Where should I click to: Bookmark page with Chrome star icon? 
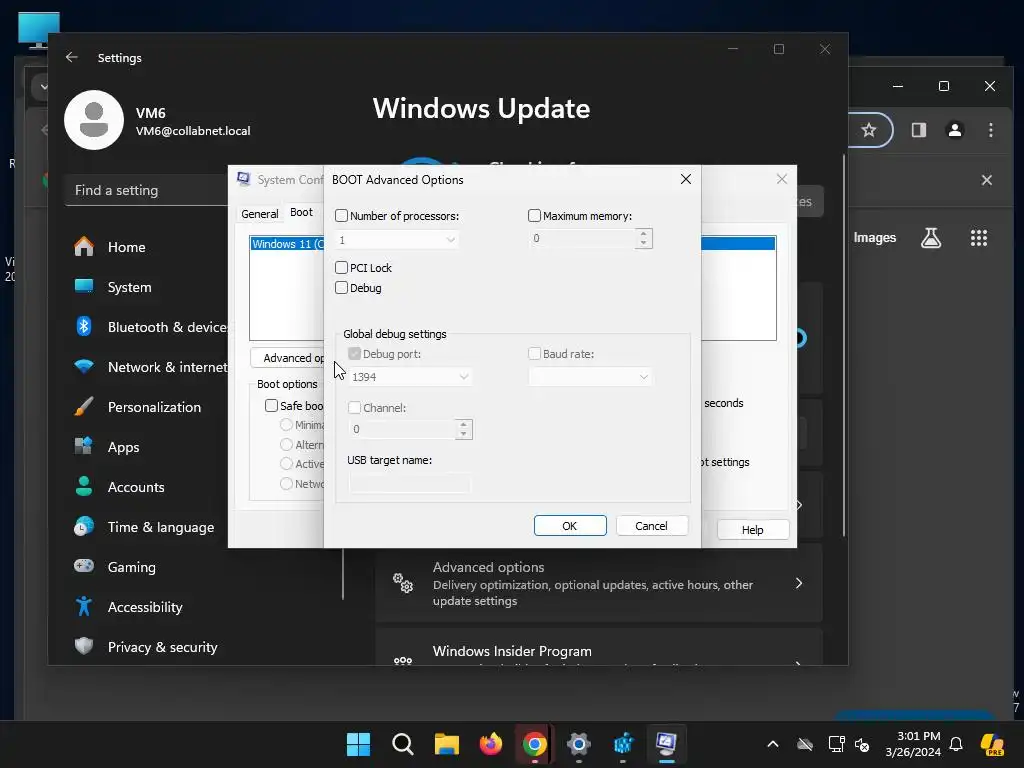869,130
